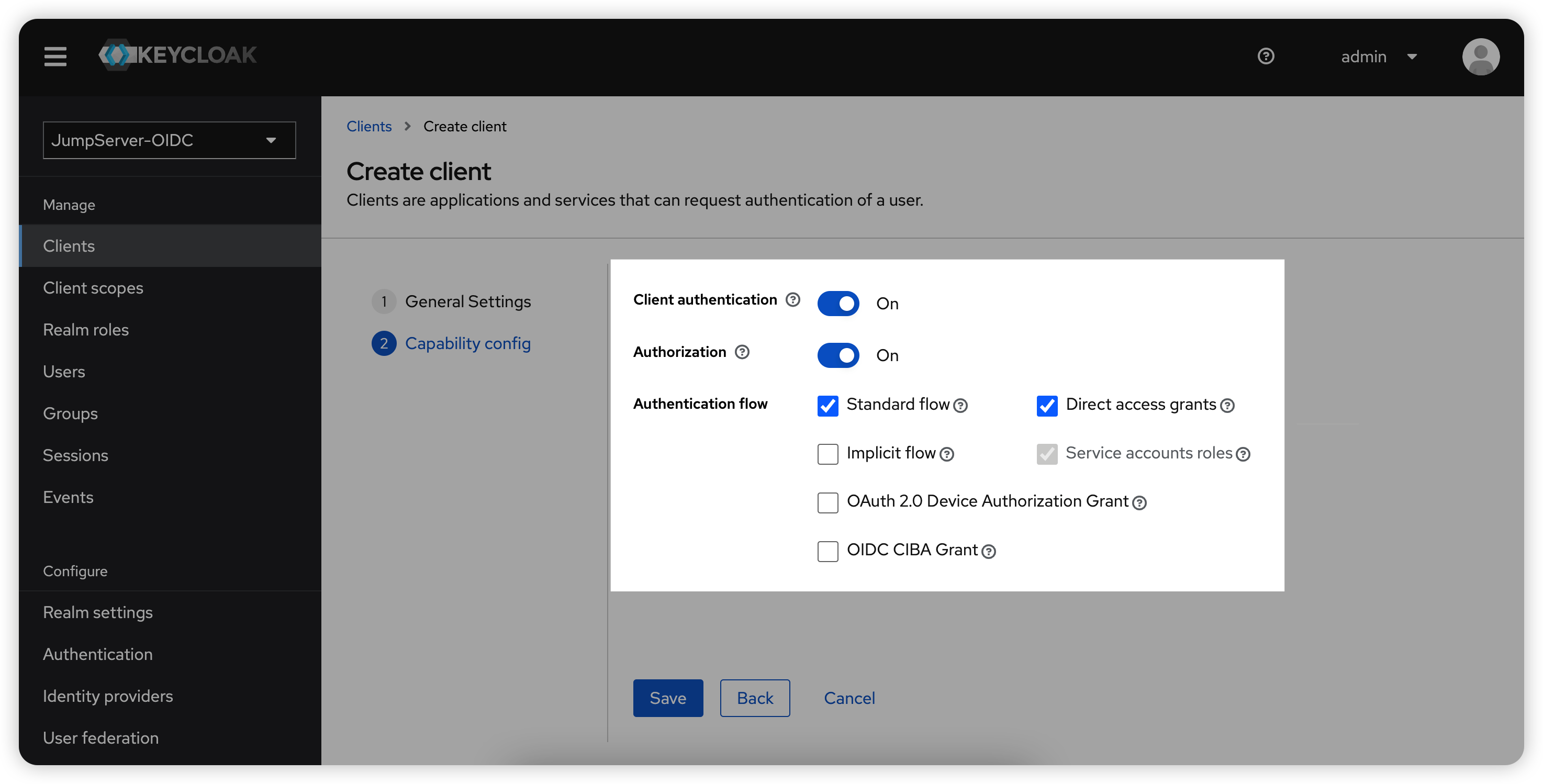This screenshot has width=1543, height=784.
Task: Check OAuth 2.0 Device Authorization Grant
Action: 828,502
